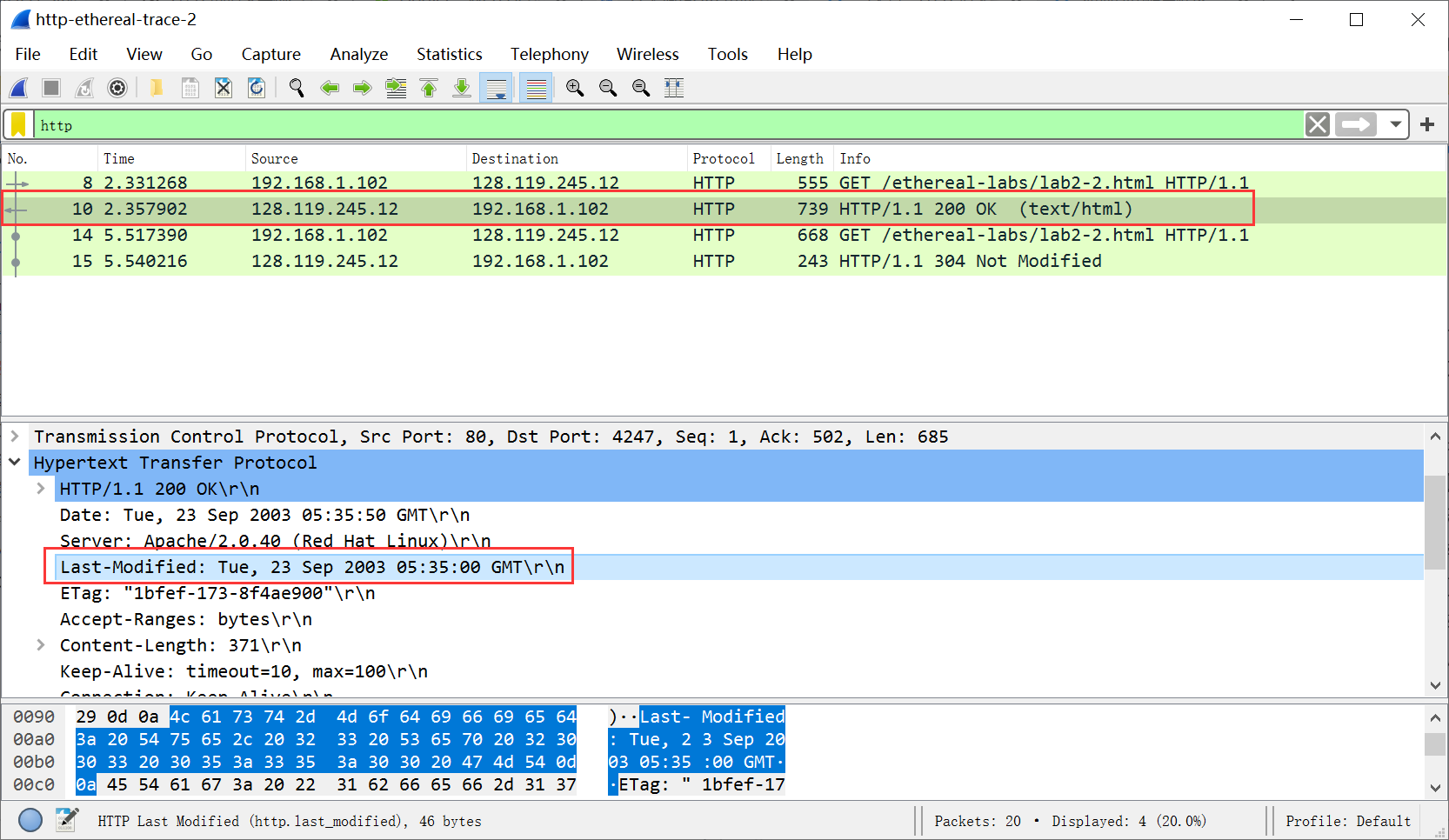The image size is (1449, 840).
Task: Reload this capture file
Action: 257,88
